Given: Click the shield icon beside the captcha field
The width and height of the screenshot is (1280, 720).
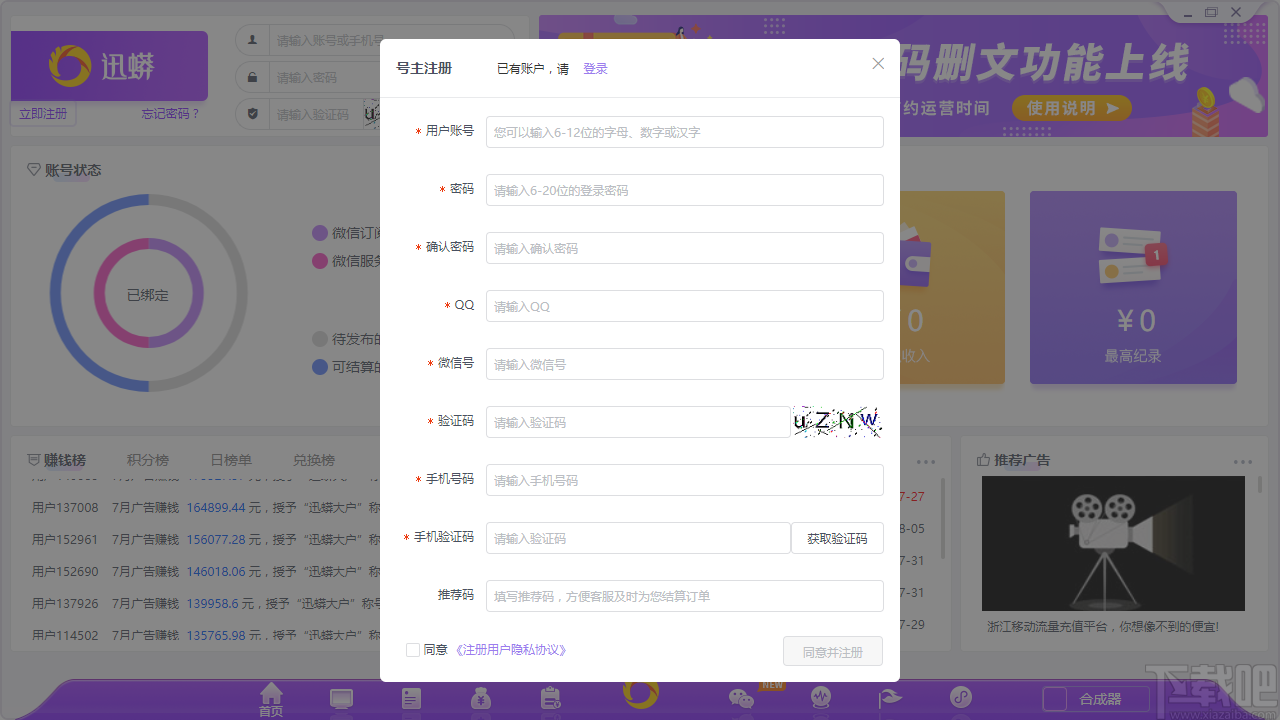Looking at the screenshot, I should point(252,114).
